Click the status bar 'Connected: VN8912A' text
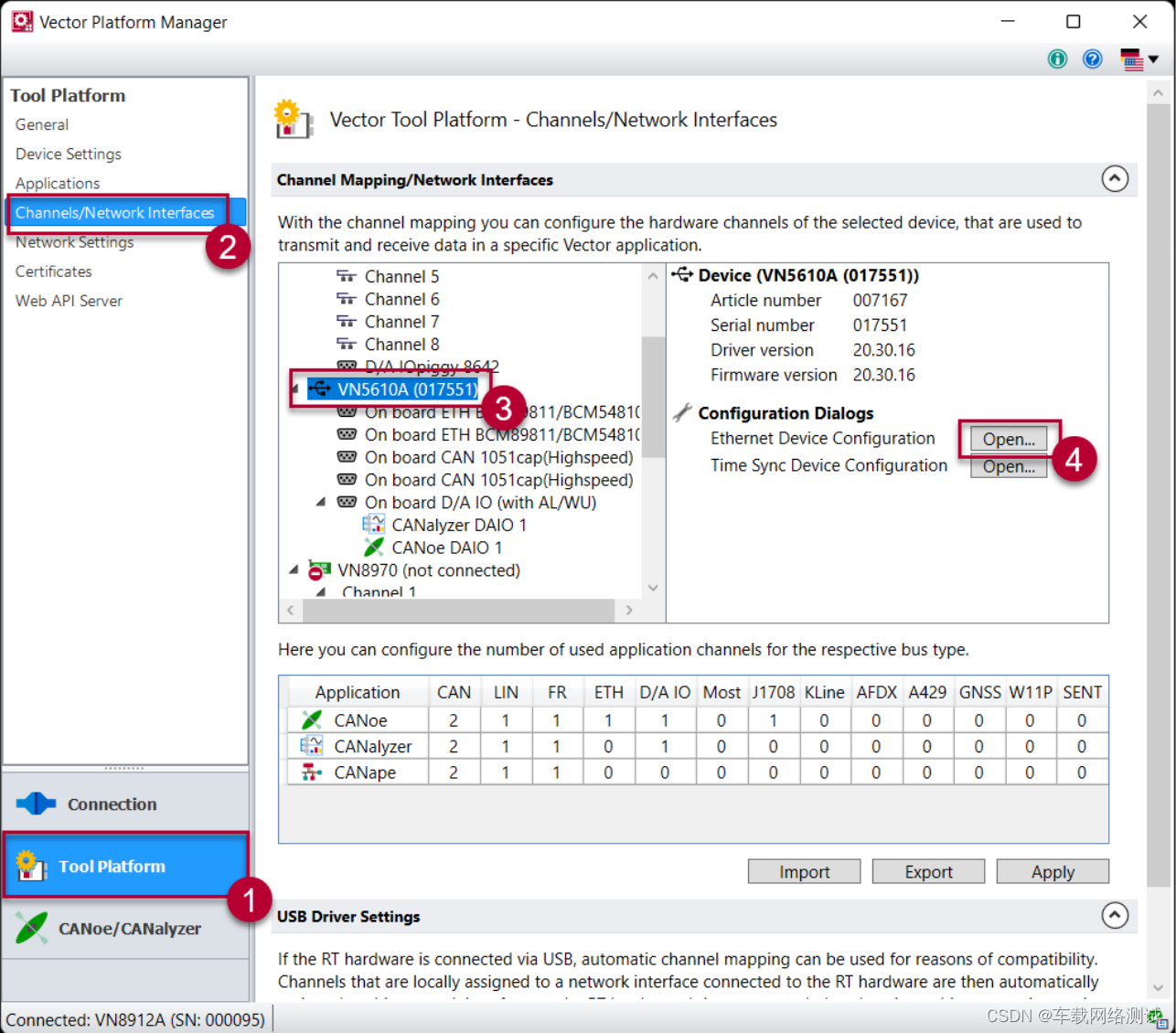This screenshot has height=1033, width=1176. (135, 1019)
